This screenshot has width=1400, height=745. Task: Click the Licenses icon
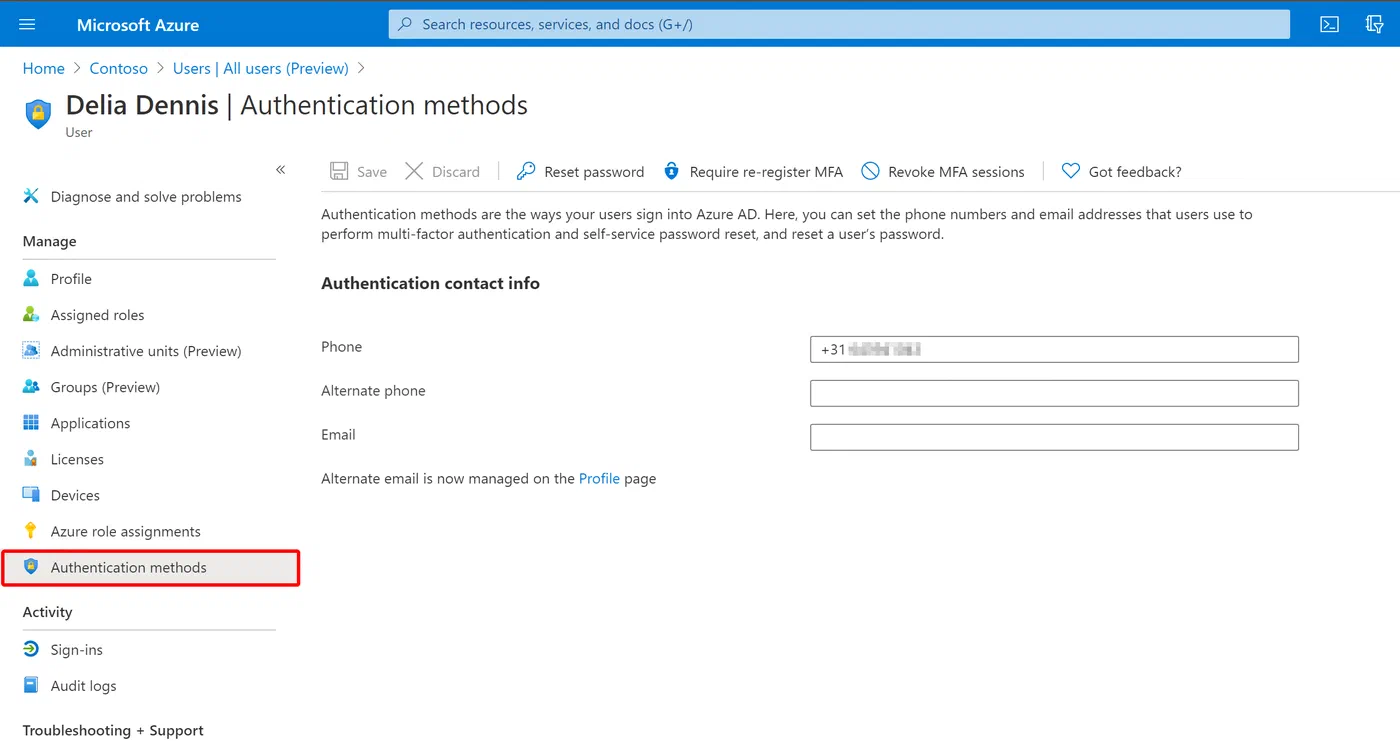click(31, 459)
